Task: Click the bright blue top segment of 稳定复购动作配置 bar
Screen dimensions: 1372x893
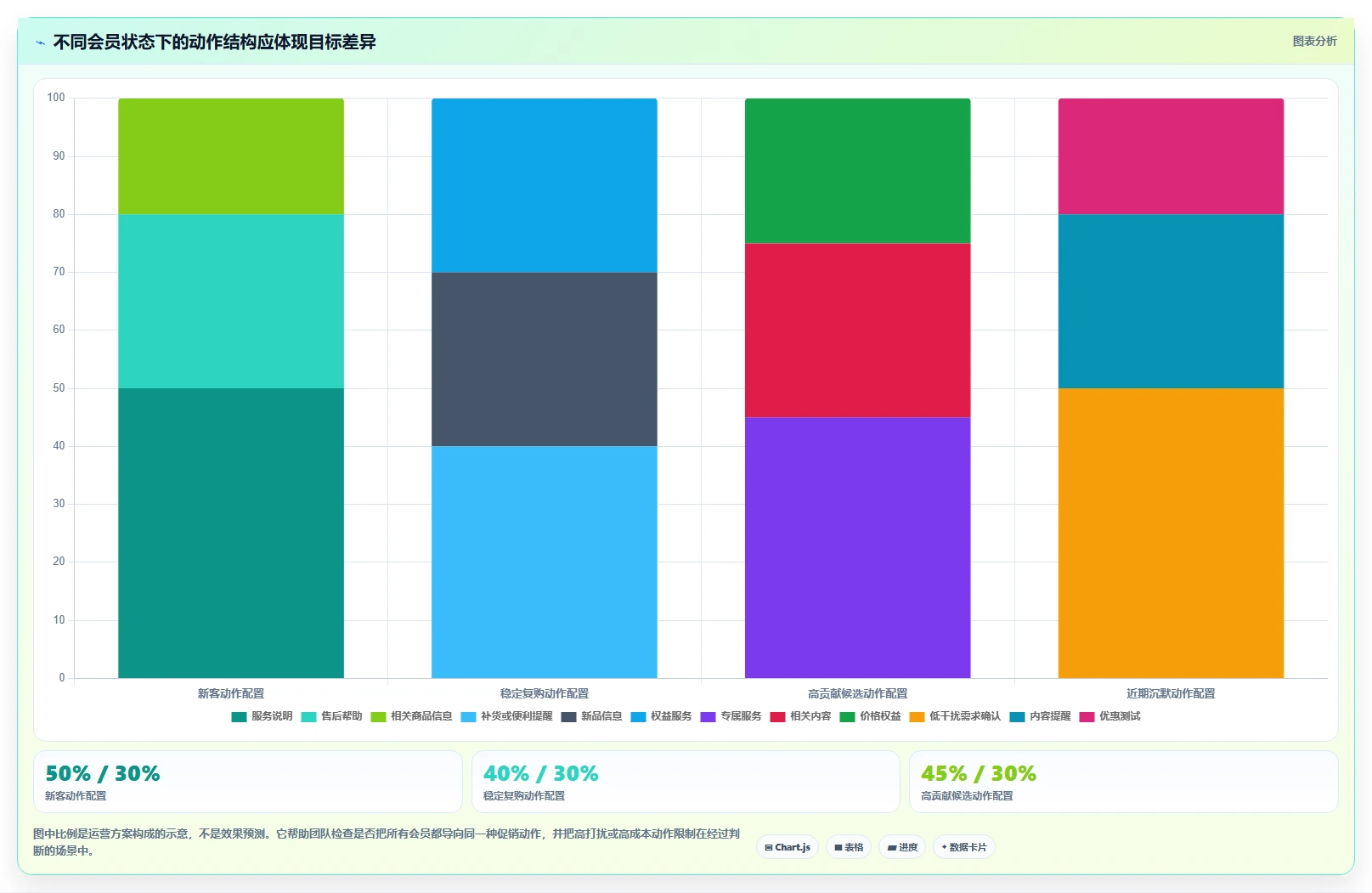Action: point(545,185)
